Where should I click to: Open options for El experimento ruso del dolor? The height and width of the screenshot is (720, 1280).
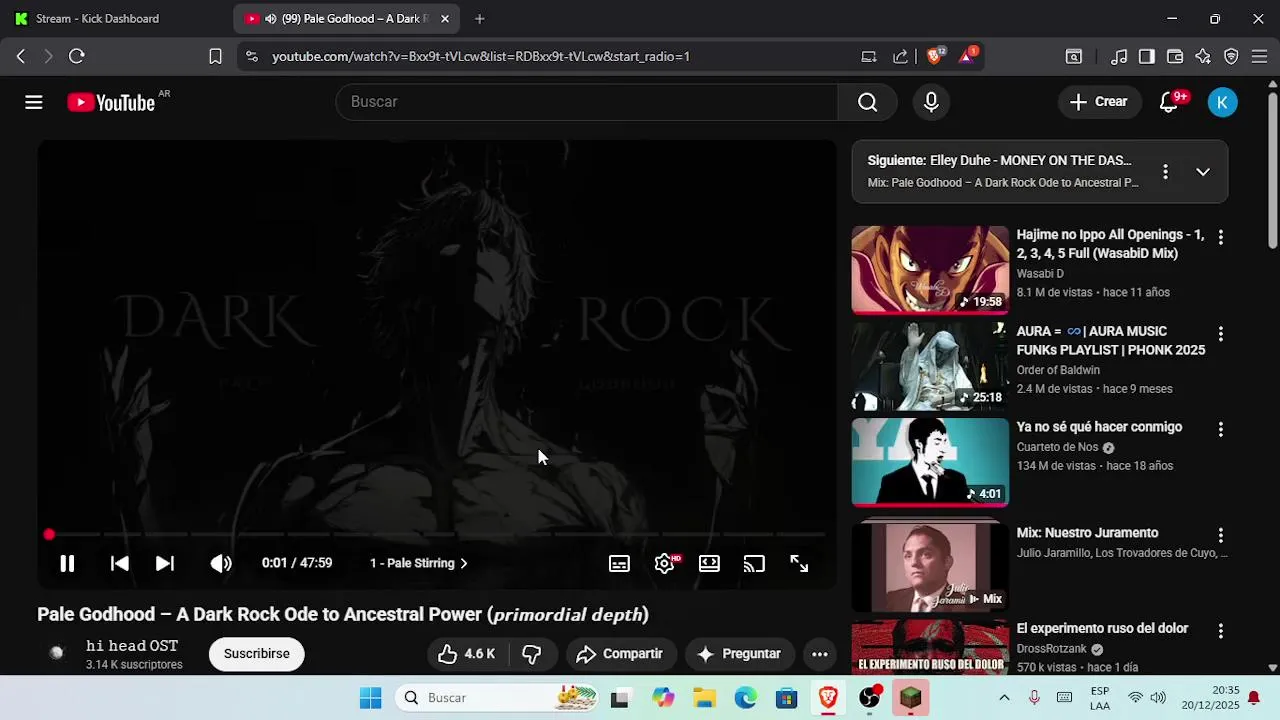click(1220, 631)
